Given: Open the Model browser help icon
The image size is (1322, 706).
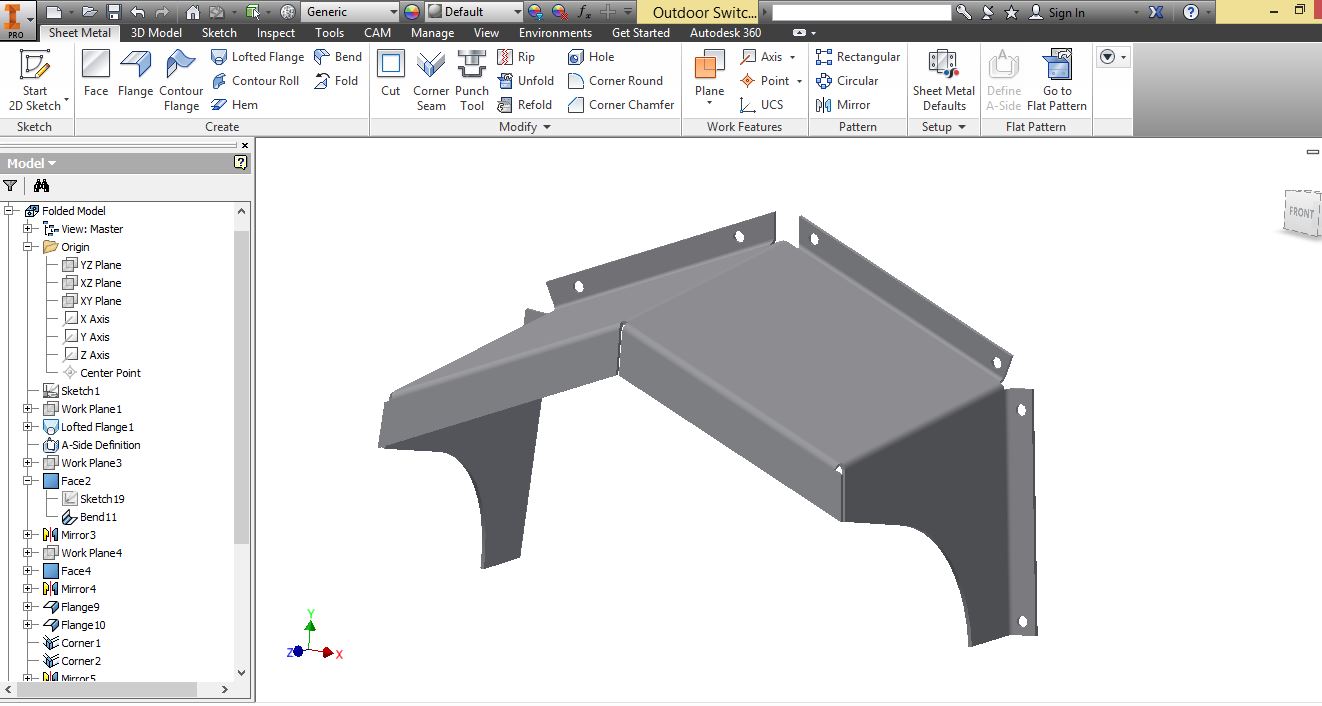Looking at the screenshot, I should click(241, 162).
